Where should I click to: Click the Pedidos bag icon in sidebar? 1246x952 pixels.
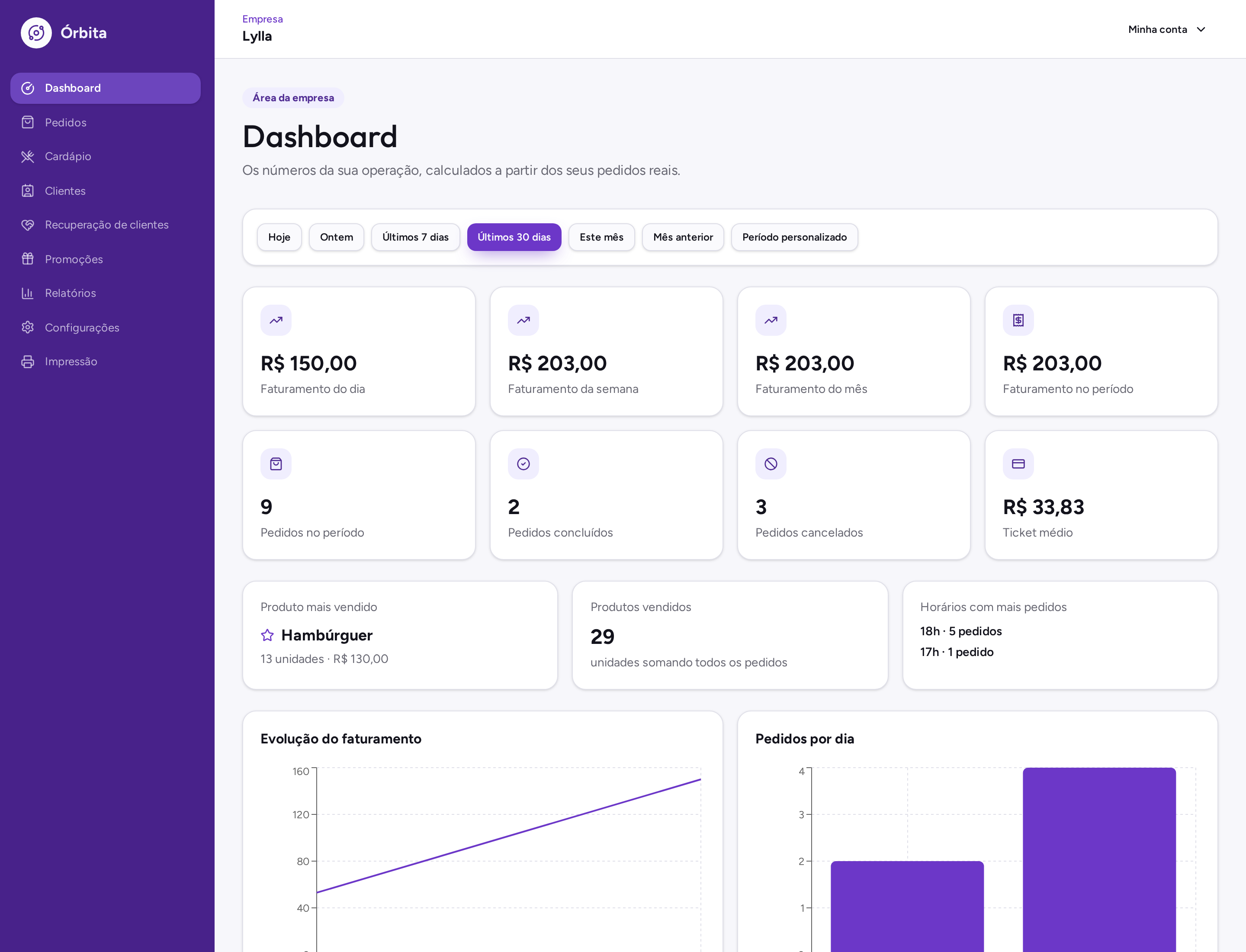[28, 122]
